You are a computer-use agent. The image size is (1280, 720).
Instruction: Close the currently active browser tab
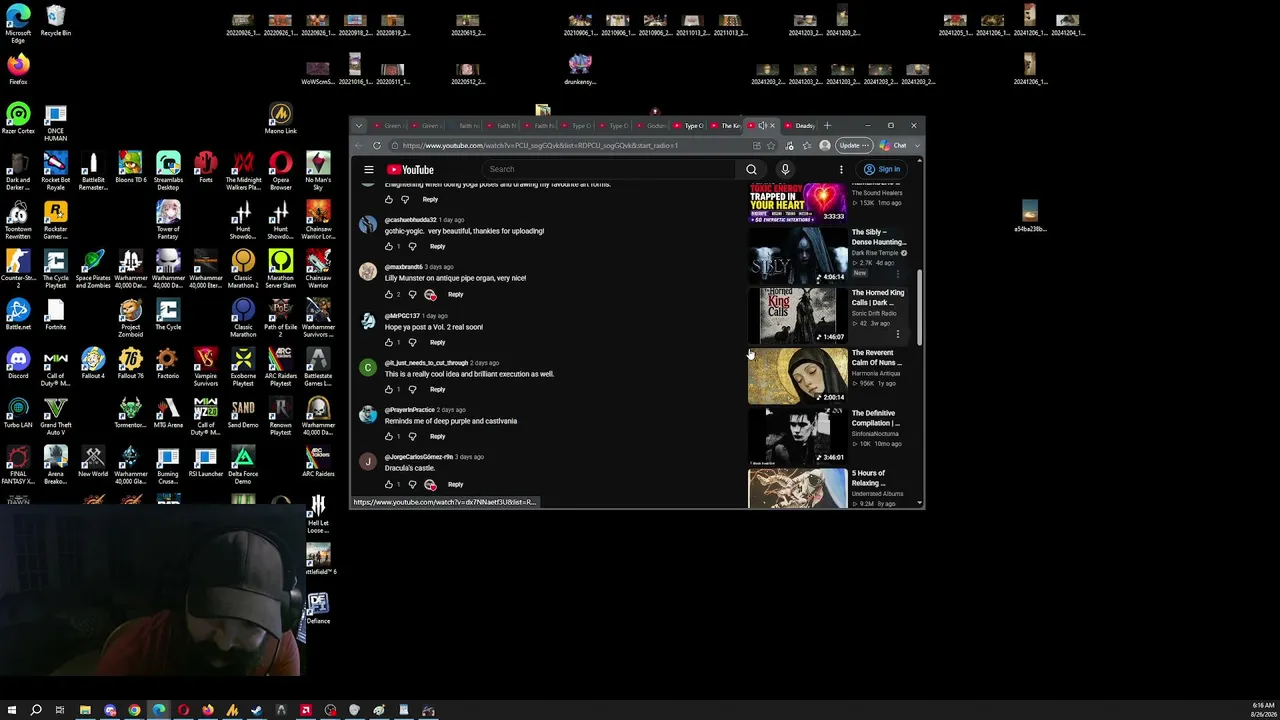[x=772, y=126]
